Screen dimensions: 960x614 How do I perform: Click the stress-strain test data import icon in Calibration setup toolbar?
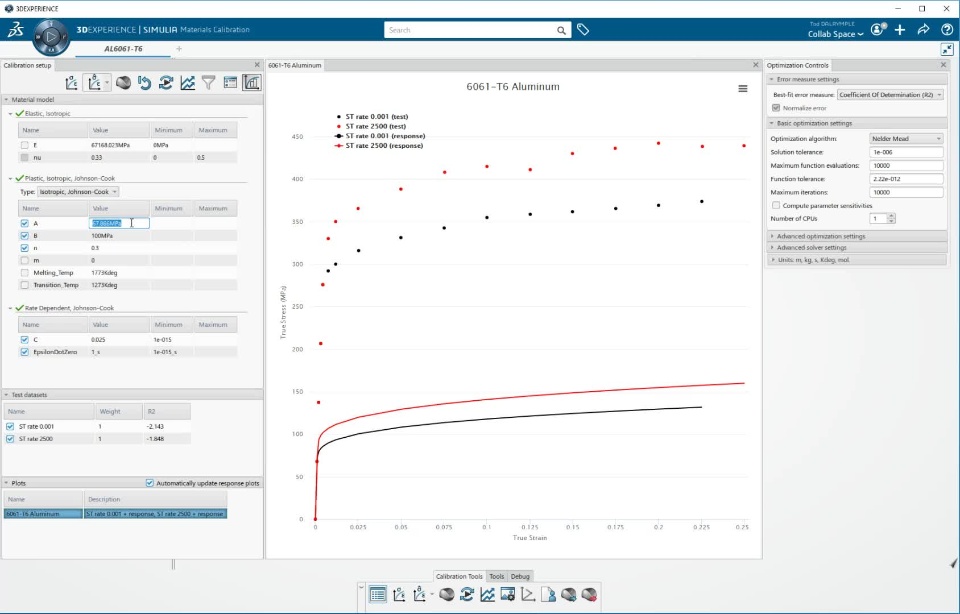point(72,83)
